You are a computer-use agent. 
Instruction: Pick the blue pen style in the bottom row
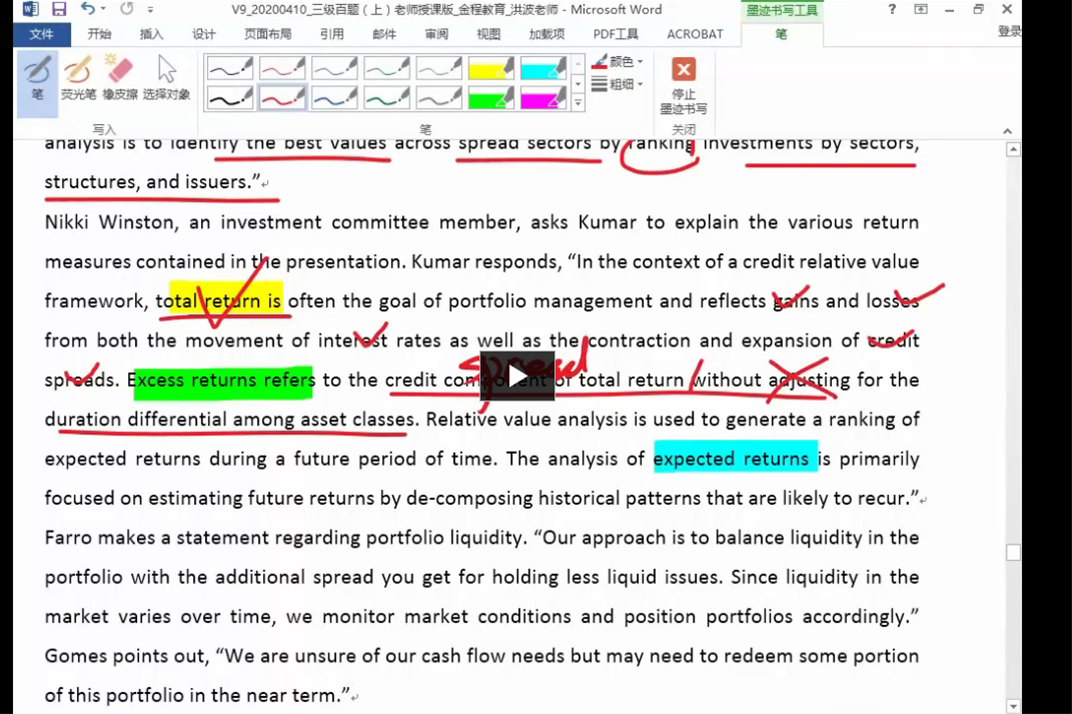pos(334,98)
